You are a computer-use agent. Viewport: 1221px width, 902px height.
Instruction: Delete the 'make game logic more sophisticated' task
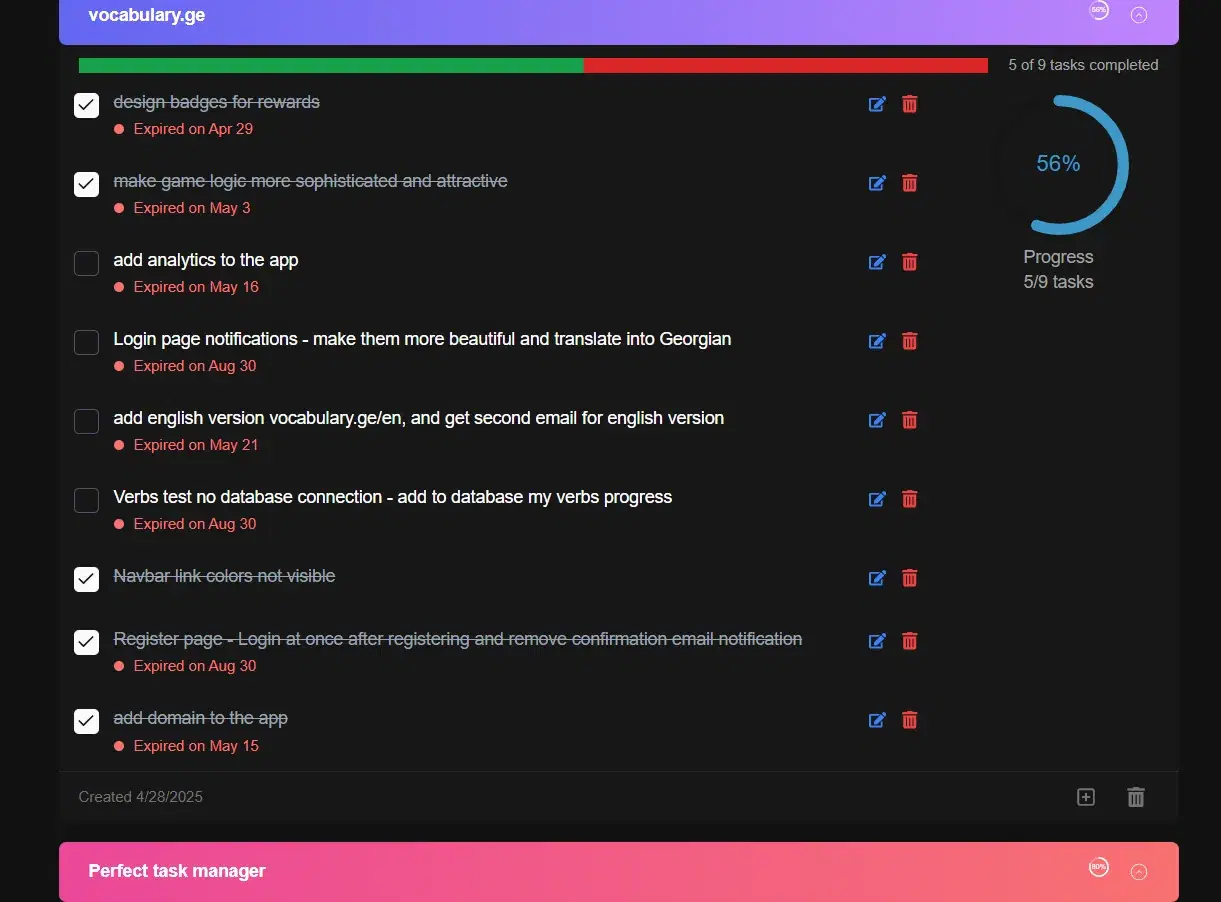(x=910, y=183)
